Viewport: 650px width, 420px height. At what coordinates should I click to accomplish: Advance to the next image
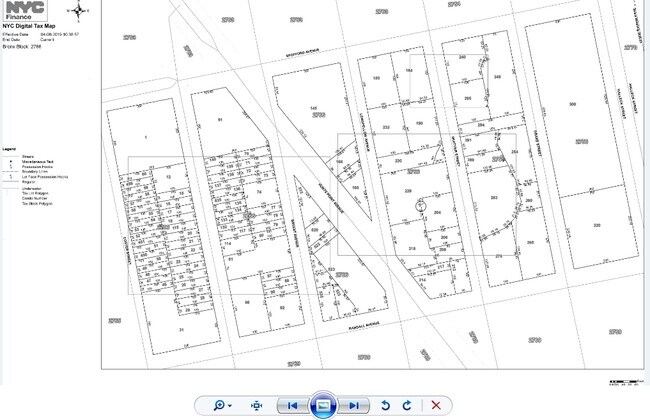pos(353,404)
